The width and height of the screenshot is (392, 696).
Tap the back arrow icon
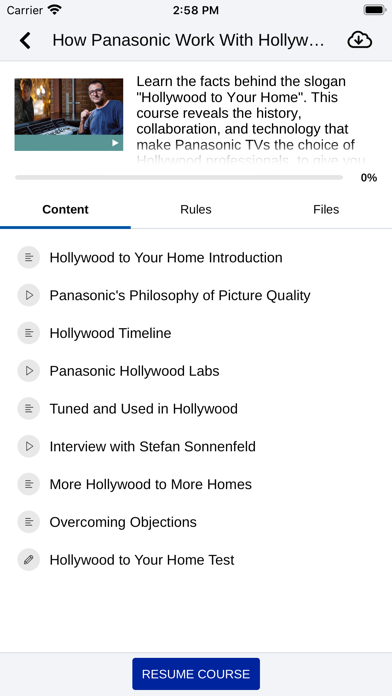click(x=25, y=40)
